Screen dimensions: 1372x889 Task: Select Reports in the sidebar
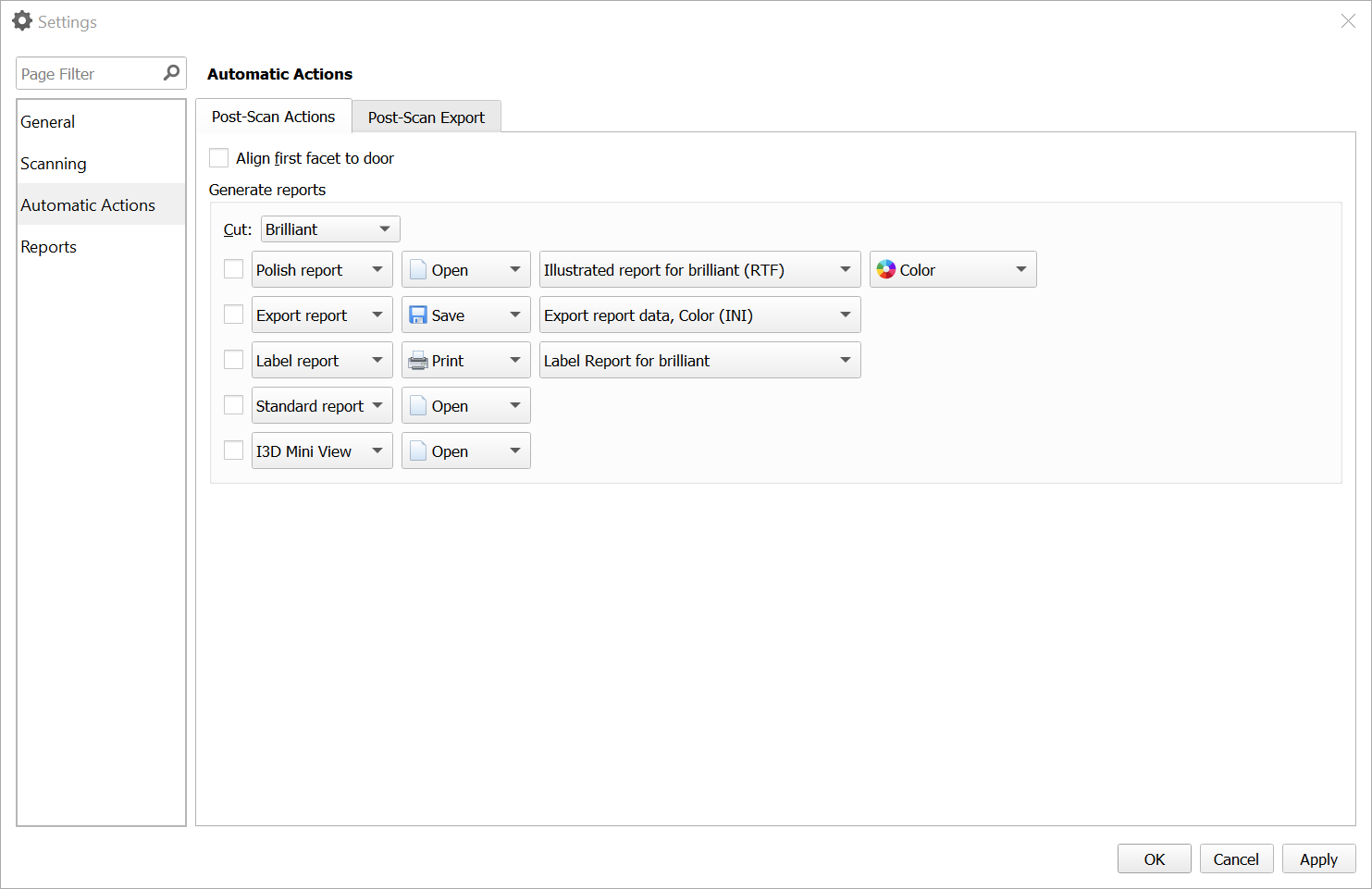coord(48,246)
